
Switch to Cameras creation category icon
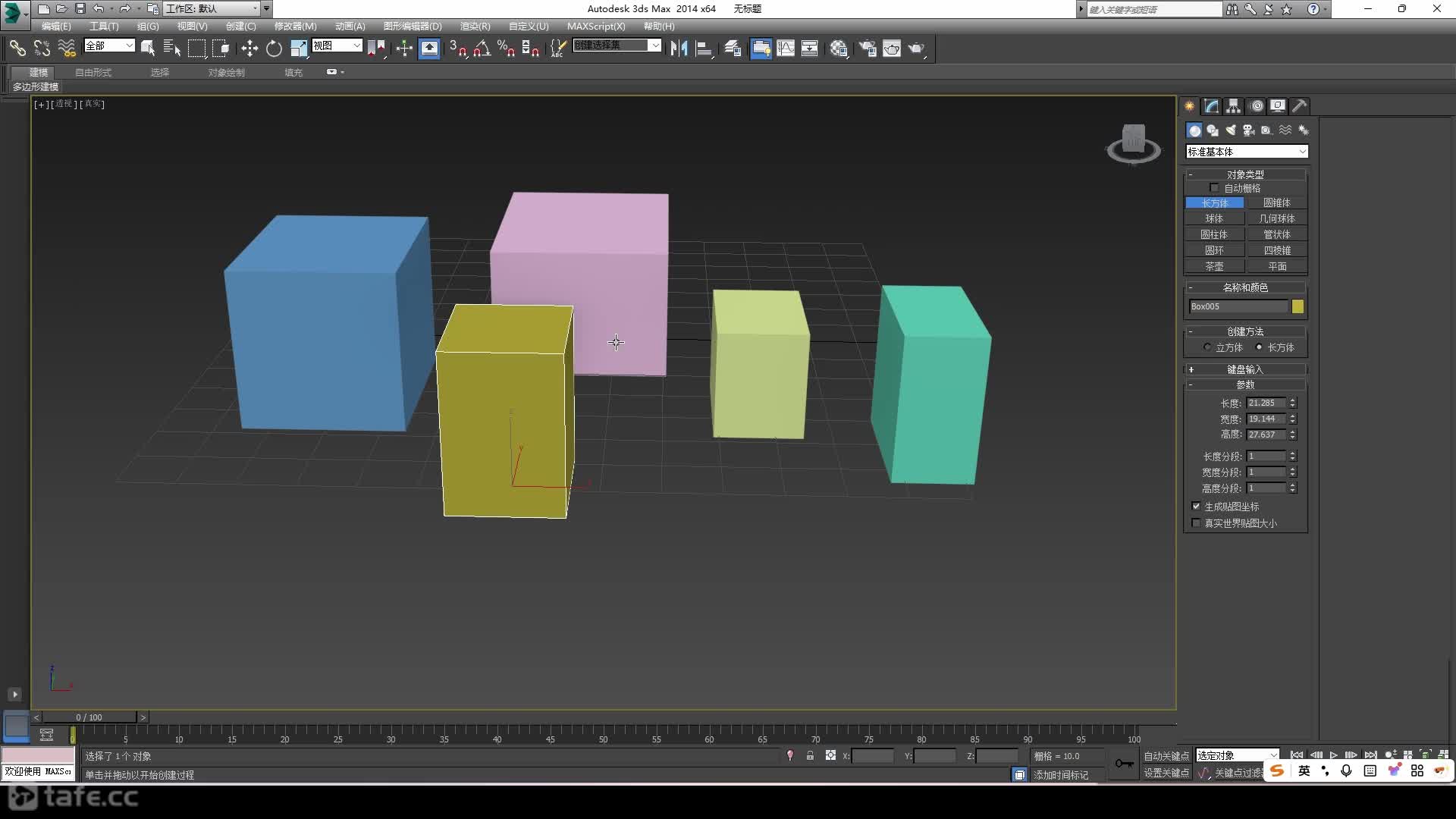click(1248, 130)
